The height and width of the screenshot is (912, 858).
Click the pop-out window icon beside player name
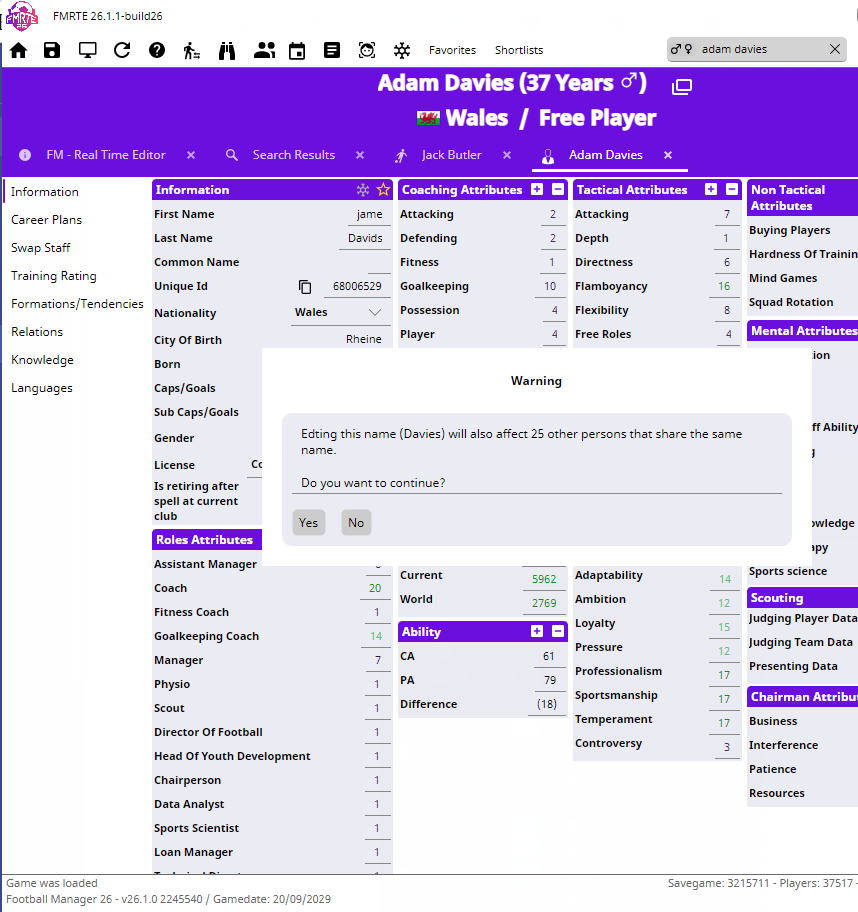682,87
